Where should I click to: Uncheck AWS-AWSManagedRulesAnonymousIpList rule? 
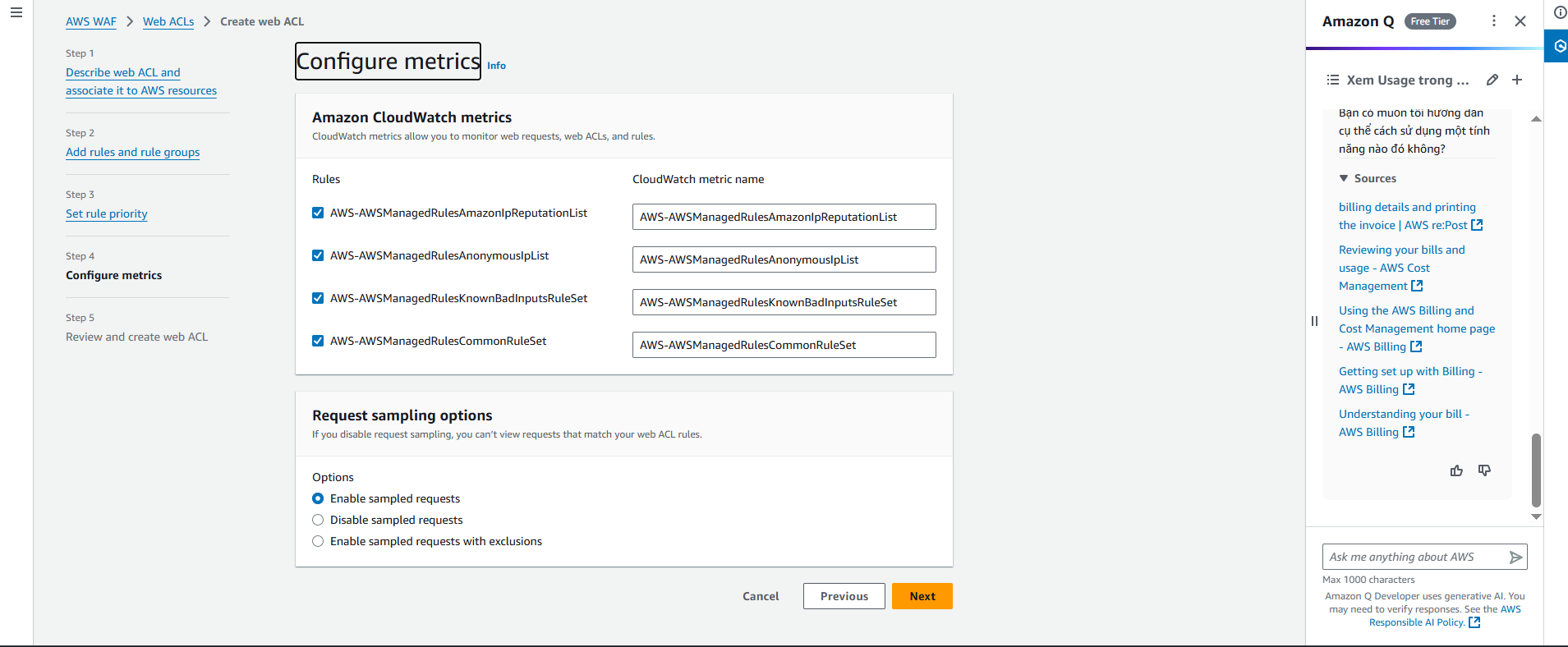(x=318, y=255)
